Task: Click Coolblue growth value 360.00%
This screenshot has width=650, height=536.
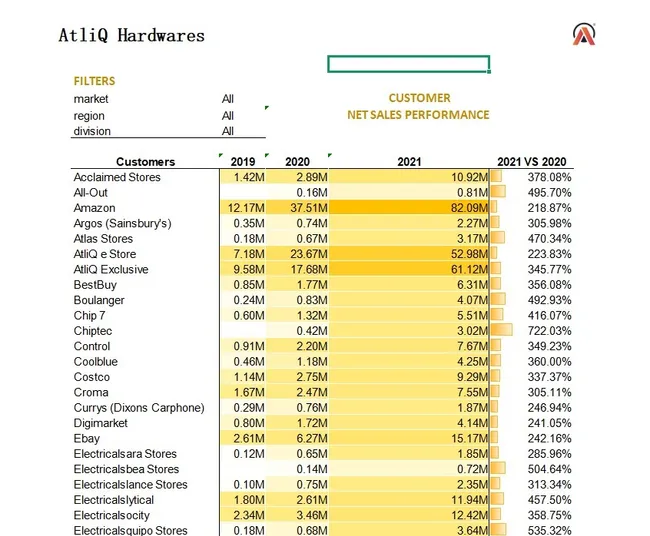Action: coord(549,361)
